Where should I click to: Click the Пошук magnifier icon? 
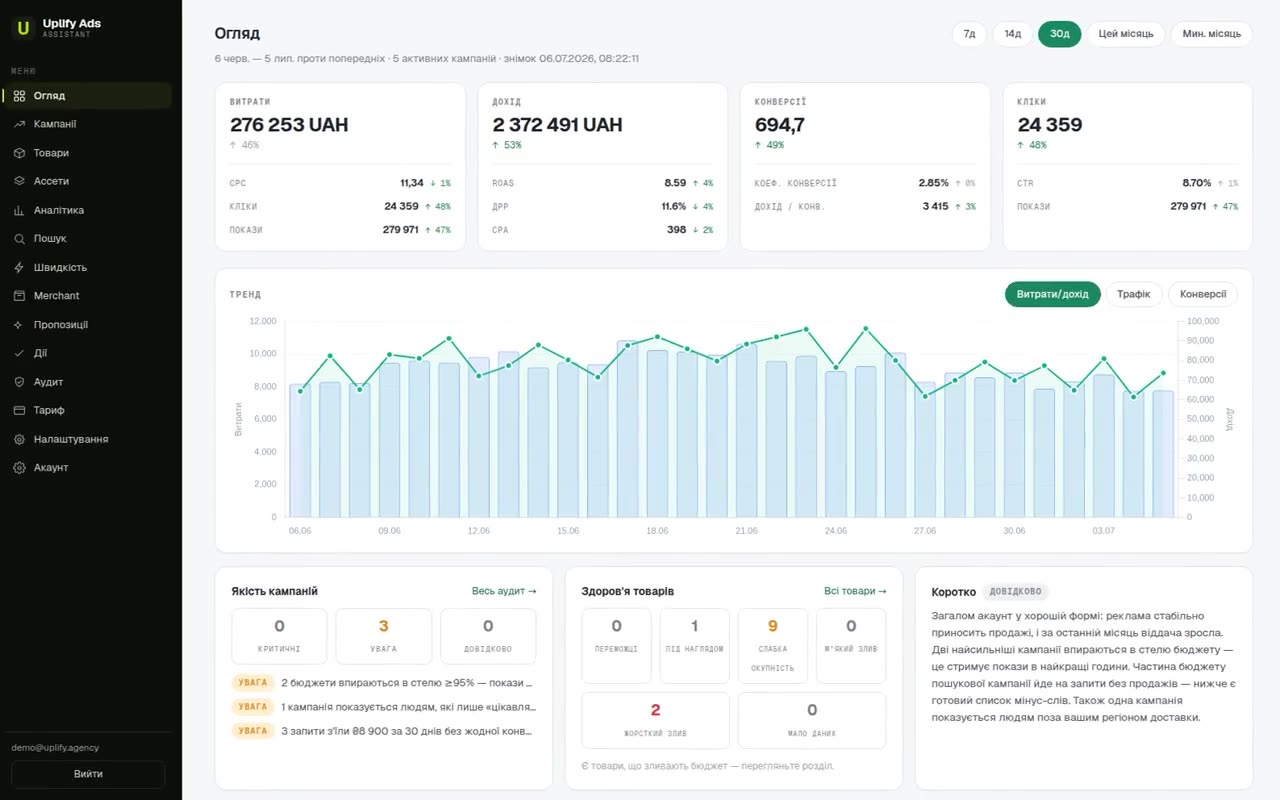pyautogui.click(x=19, y=239)
